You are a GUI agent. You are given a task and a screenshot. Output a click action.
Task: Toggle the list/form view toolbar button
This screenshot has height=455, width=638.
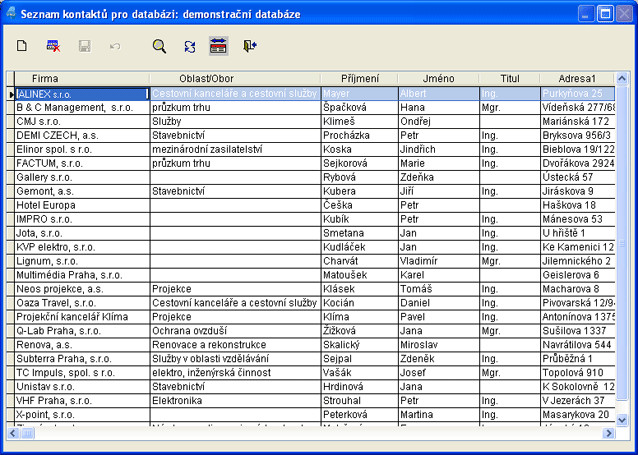[218, 46]
